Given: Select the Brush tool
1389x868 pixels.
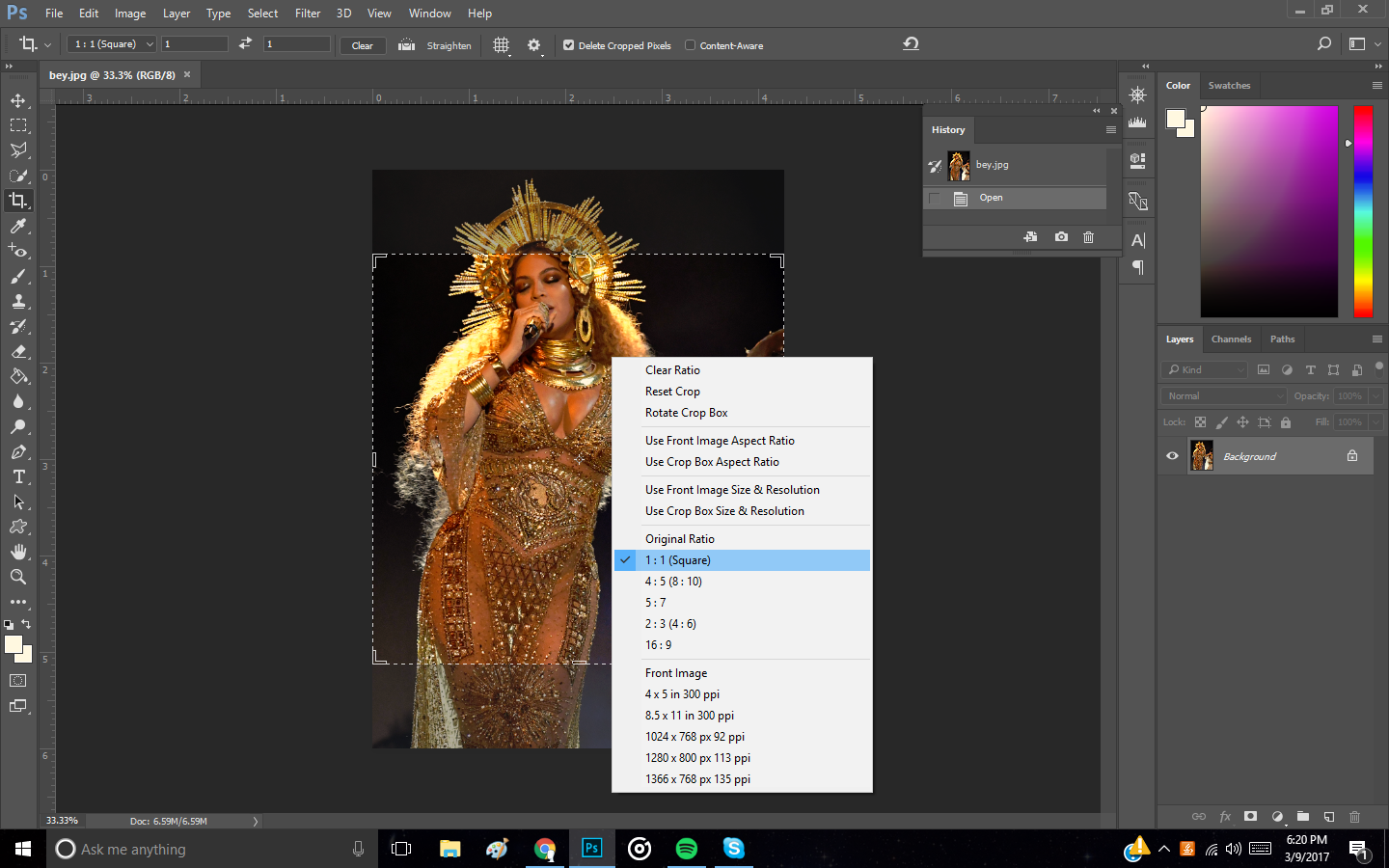Looking at the screenshot, I should pos(18,276).
